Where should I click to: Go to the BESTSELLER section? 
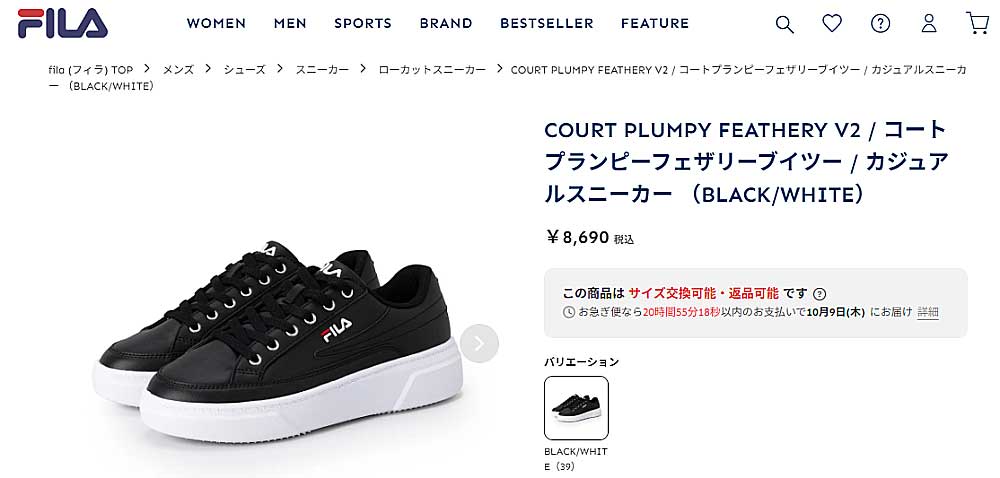(547, 23)
